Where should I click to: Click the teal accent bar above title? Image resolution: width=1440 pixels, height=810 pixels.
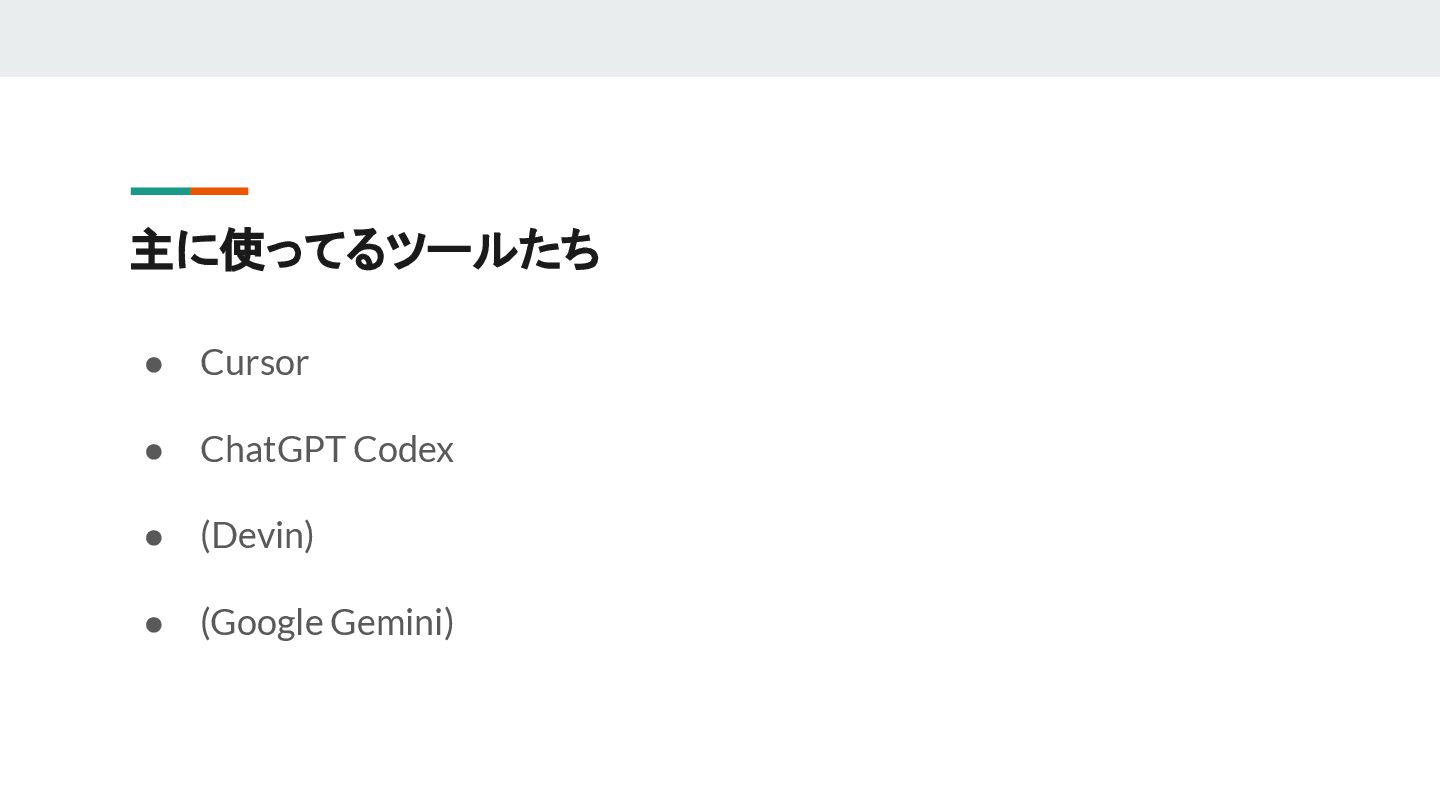[x=160, y=191]
